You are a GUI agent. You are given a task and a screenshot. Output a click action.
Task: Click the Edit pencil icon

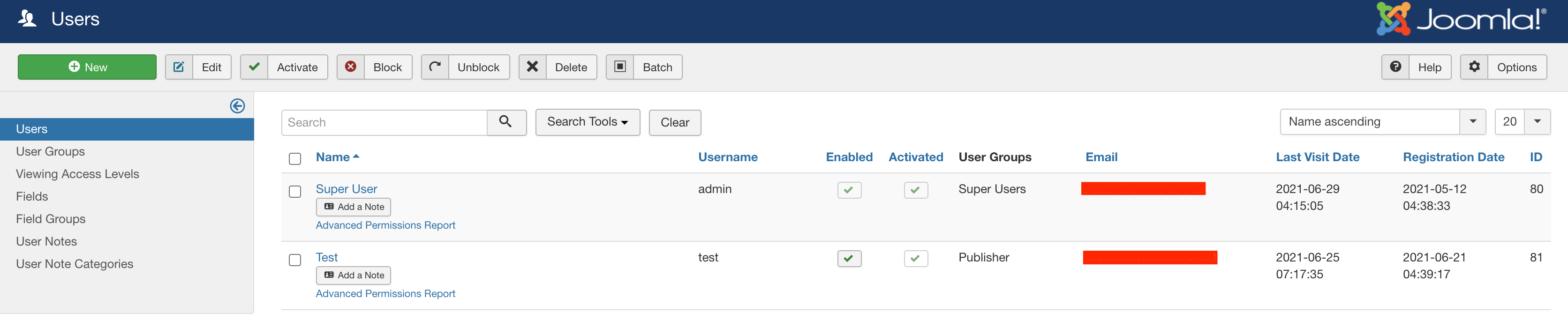click(179, 67)
